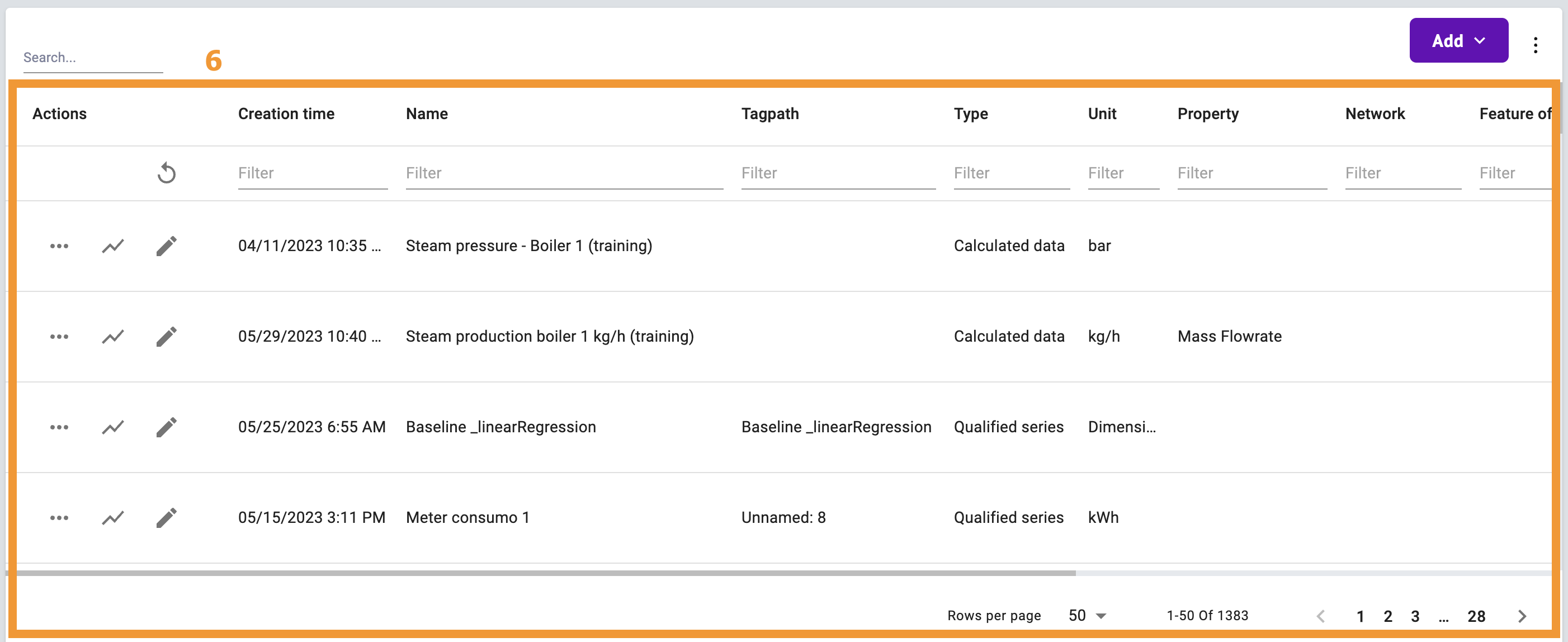
Task: Jump to page 1
Action: 1360,616
